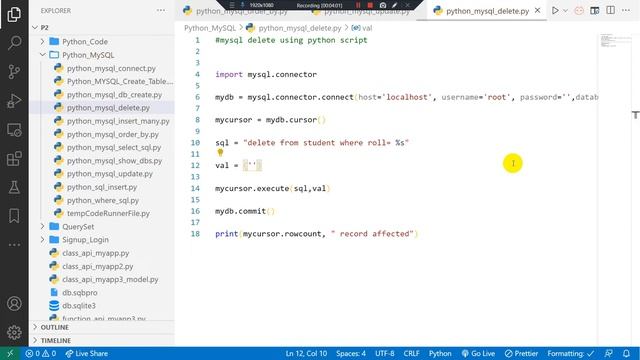Open run options dropdown arrow beside play
640x360 pixels.
[x=565, y=11]
